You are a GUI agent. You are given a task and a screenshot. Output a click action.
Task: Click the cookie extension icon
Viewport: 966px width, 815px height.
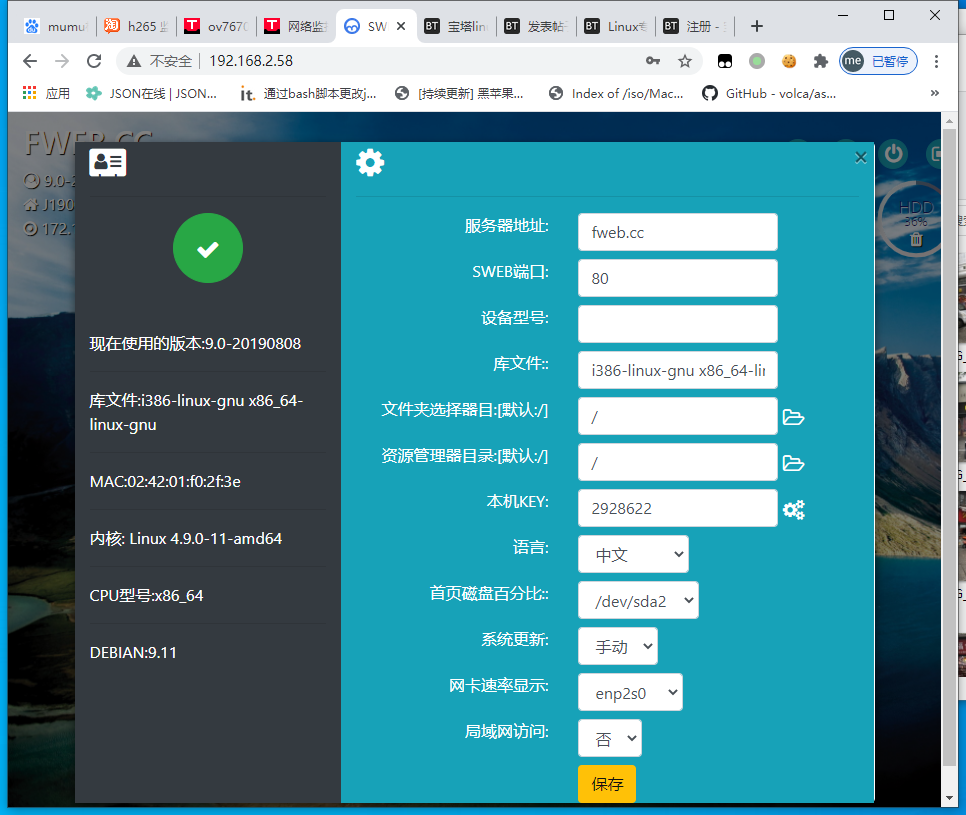(x=789, y=61)
